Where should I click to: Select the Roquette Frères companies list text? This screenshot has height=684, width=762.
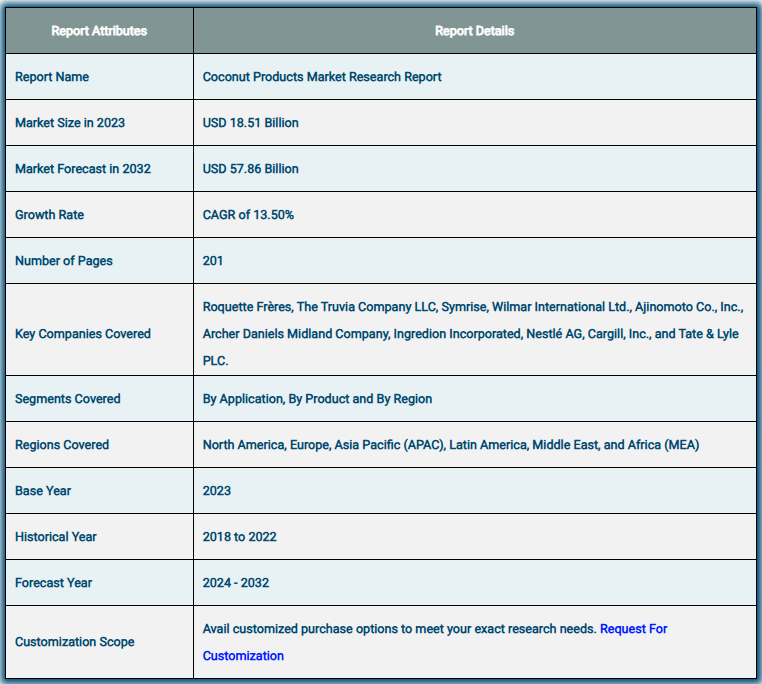tap(473, 334)
